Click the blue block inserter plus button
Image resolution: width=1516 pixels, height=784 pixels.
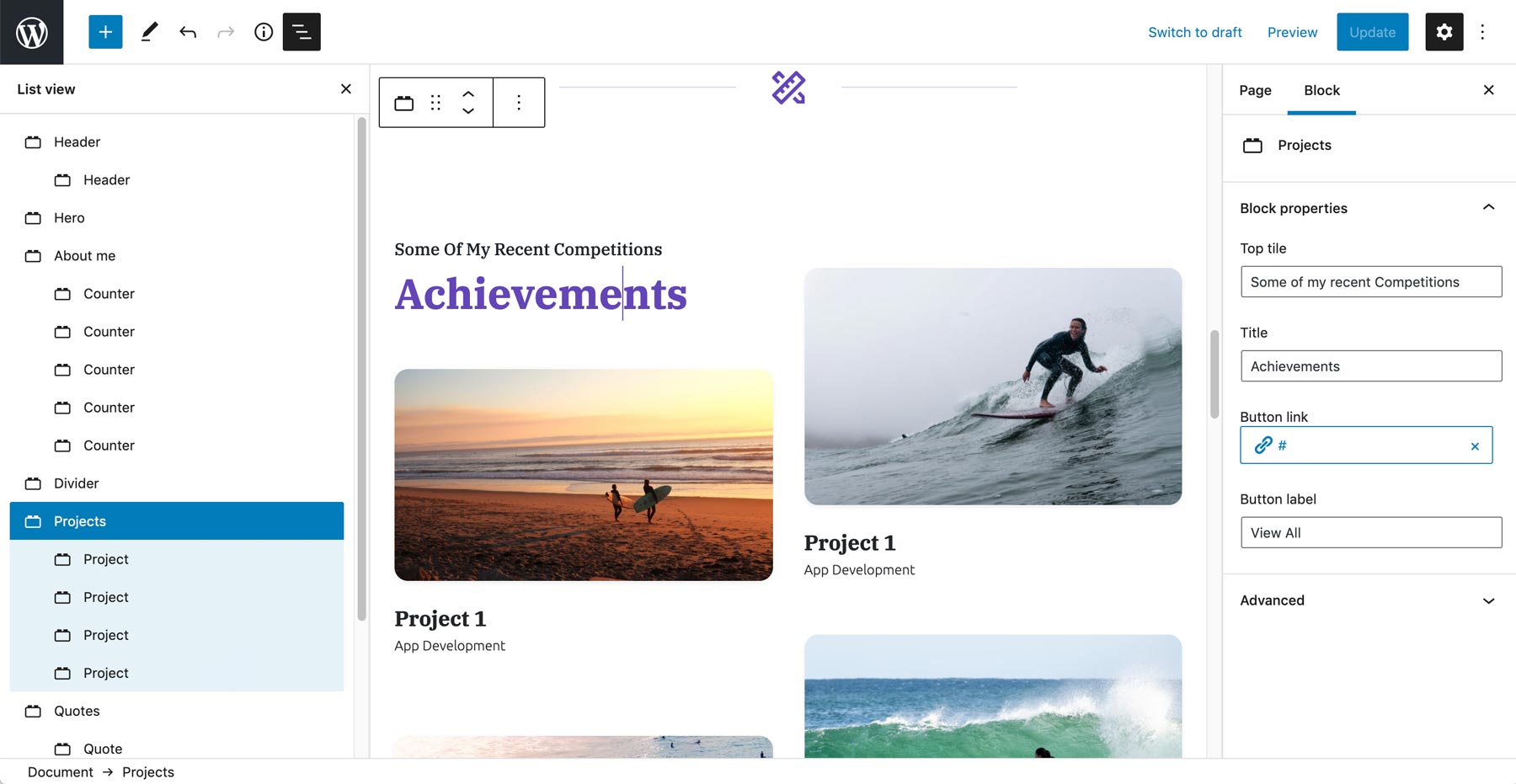point(105,32)
